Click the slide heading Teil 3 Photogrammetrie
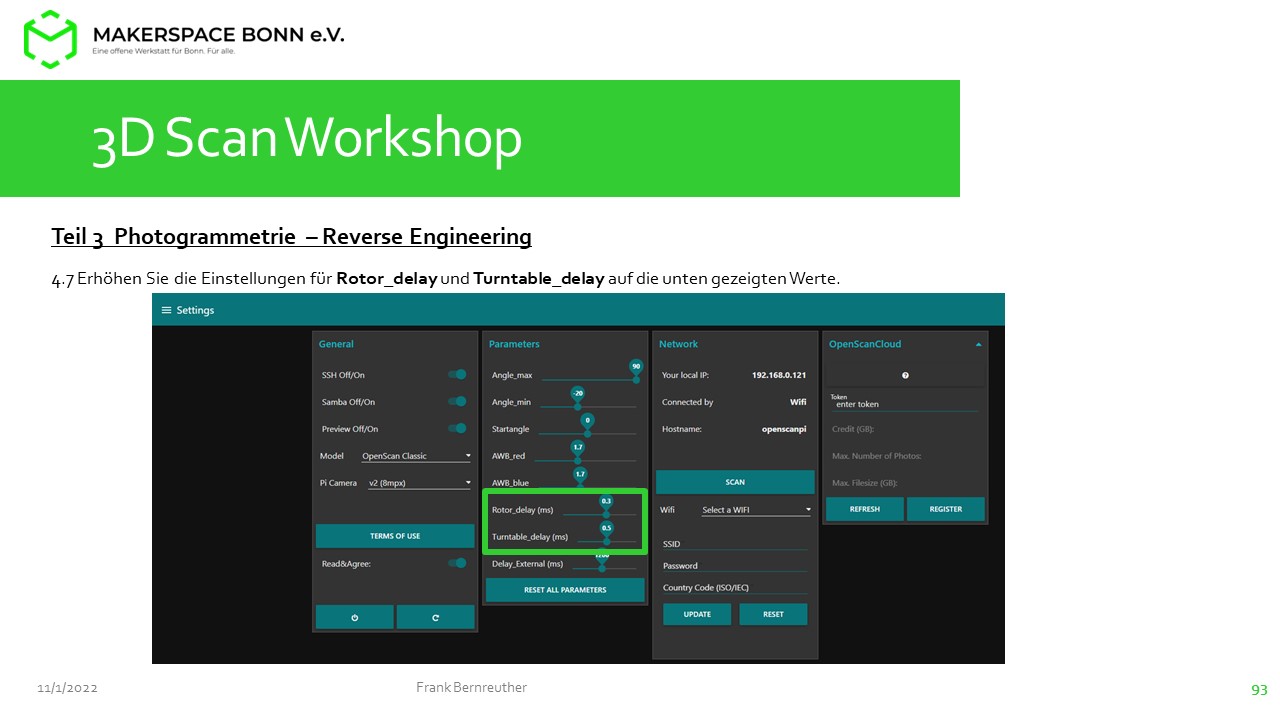This screenshot has height=720, width=1280. pos(291,237)
